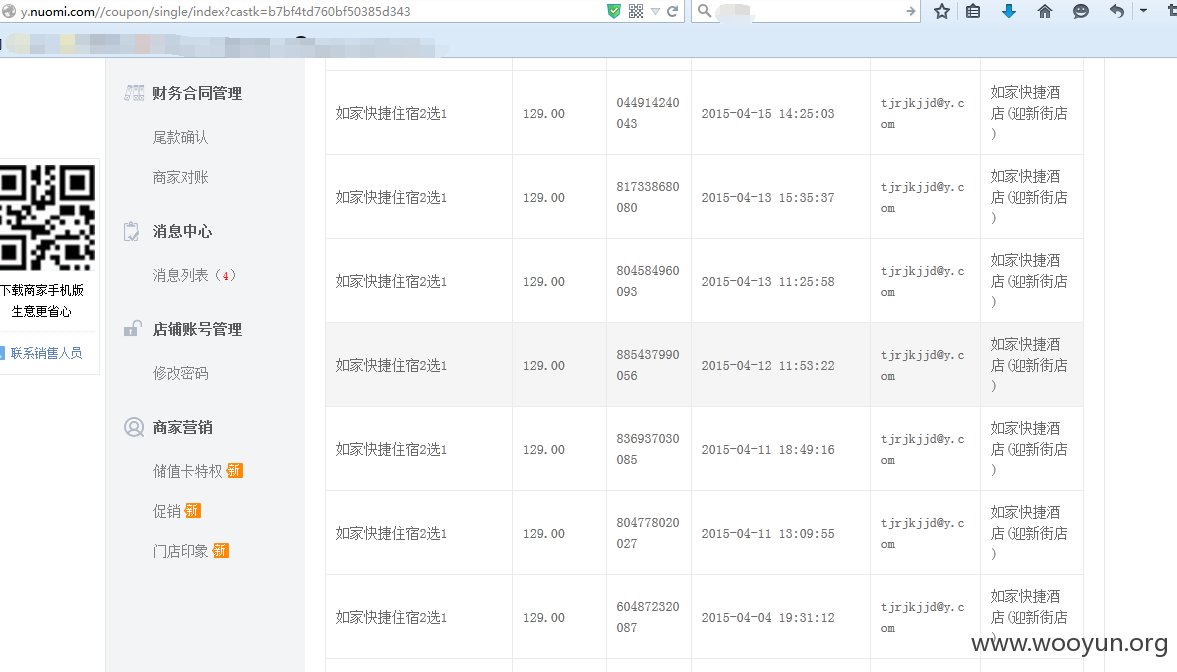
Task: Open the chat bubble icon
Action: (x=1081, y=11)
